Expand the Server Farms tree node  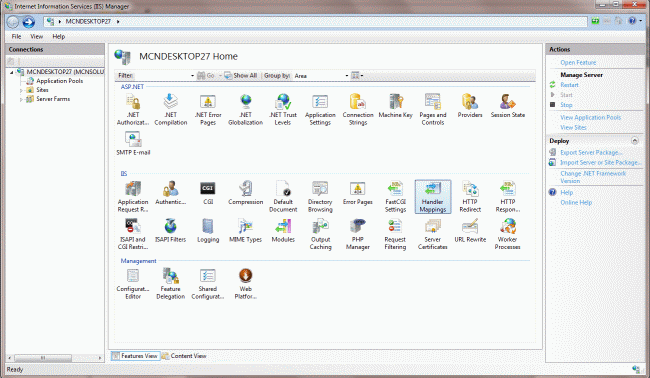(21, 99)
